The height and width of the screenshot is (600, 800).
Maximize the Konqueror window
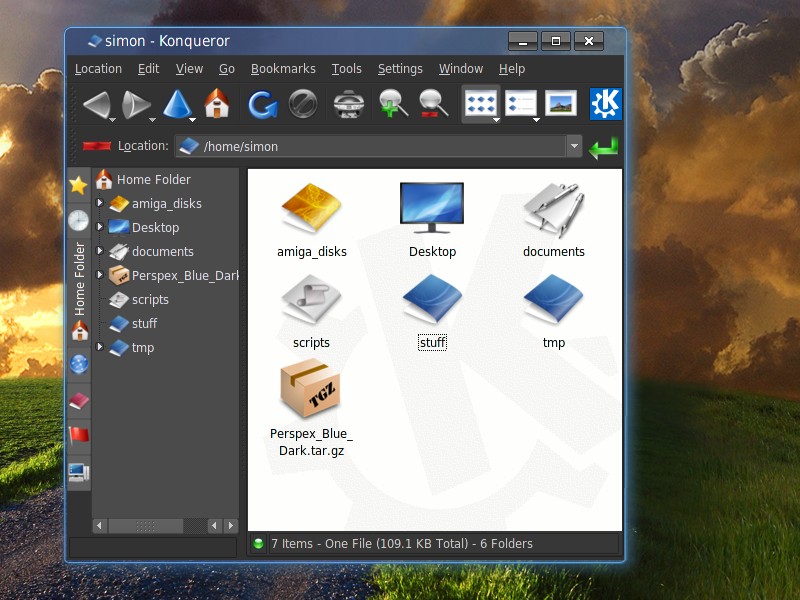coord(556,41)
